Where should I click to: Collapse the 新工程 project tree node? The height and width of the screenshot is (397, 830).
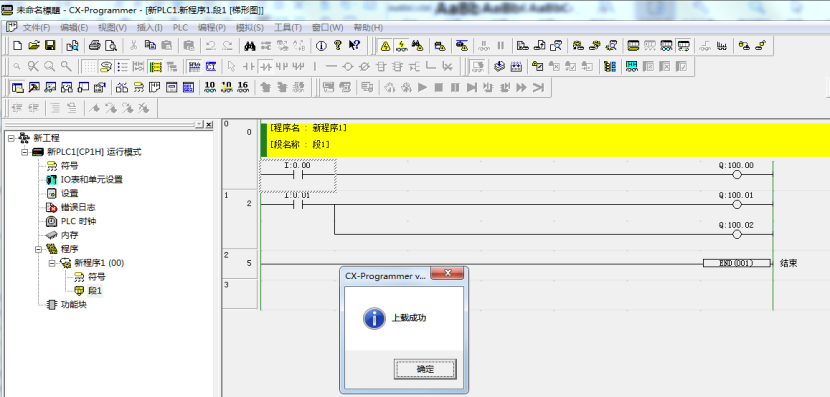11,138
